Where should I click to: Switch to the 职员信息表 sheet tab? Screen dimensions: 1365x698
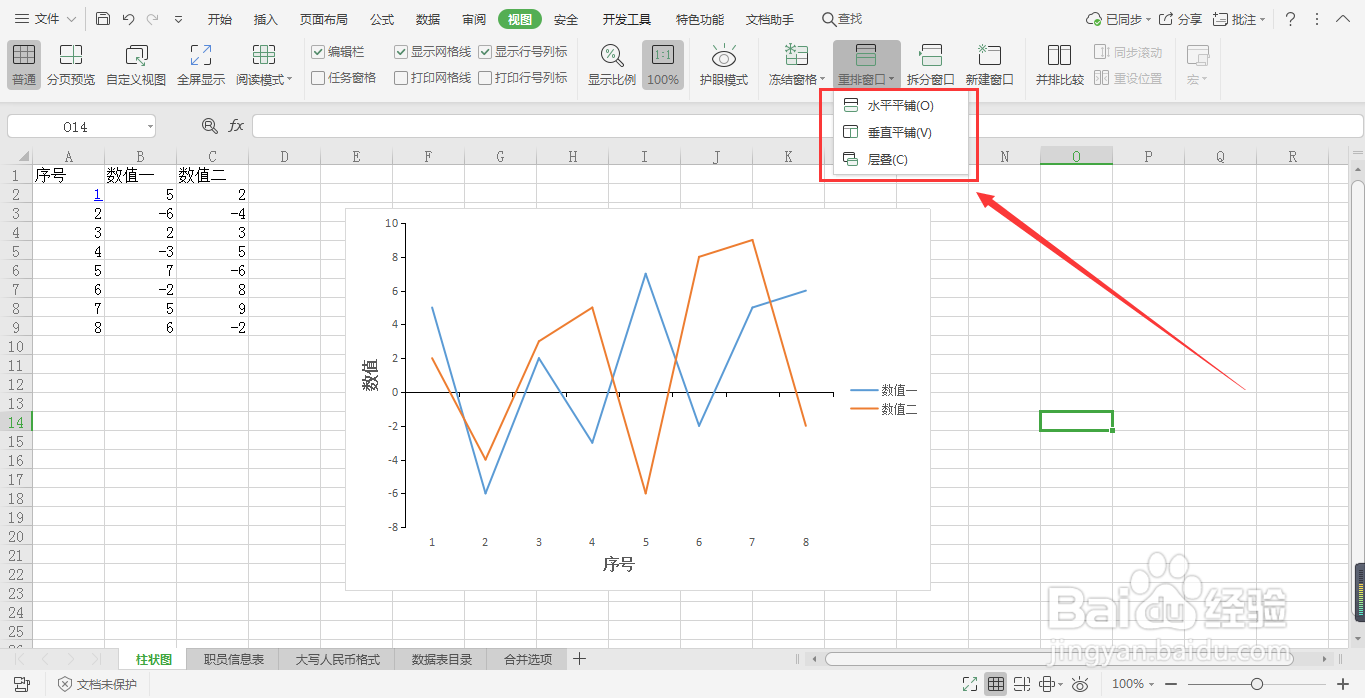point(232,659)
